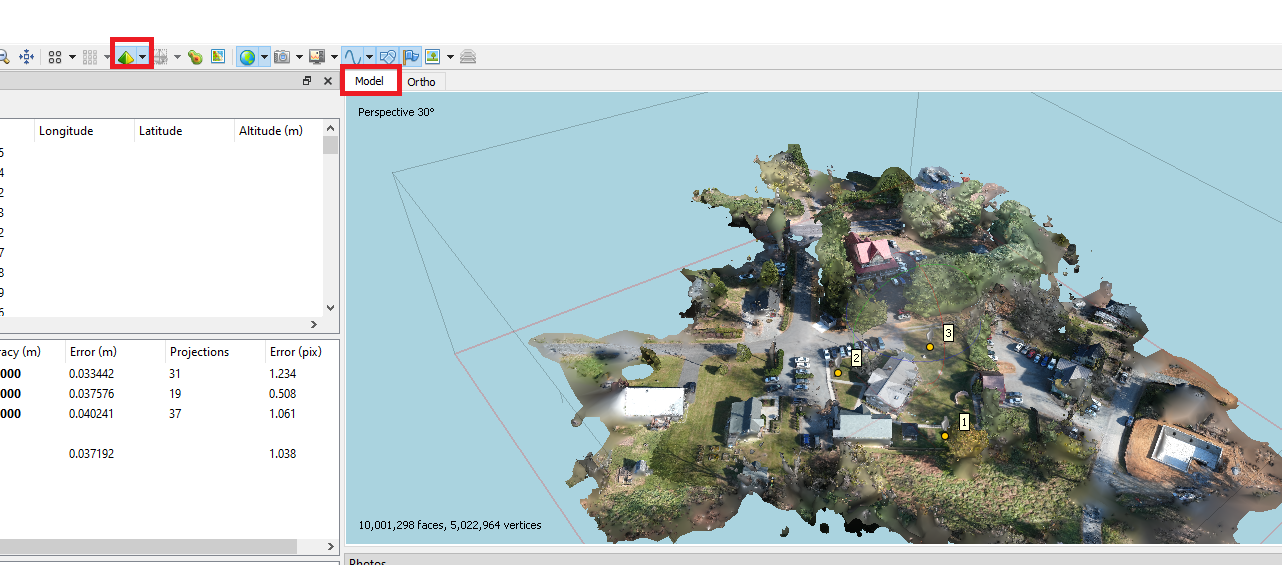Toggle the Show Shapes curve icon

tap(352, 57)
